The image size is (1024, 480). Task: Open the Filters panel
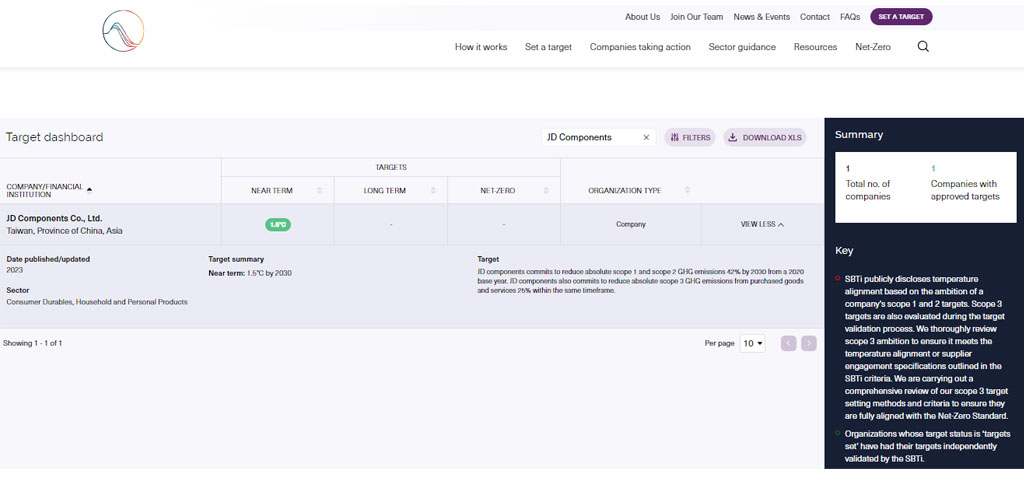690,137
